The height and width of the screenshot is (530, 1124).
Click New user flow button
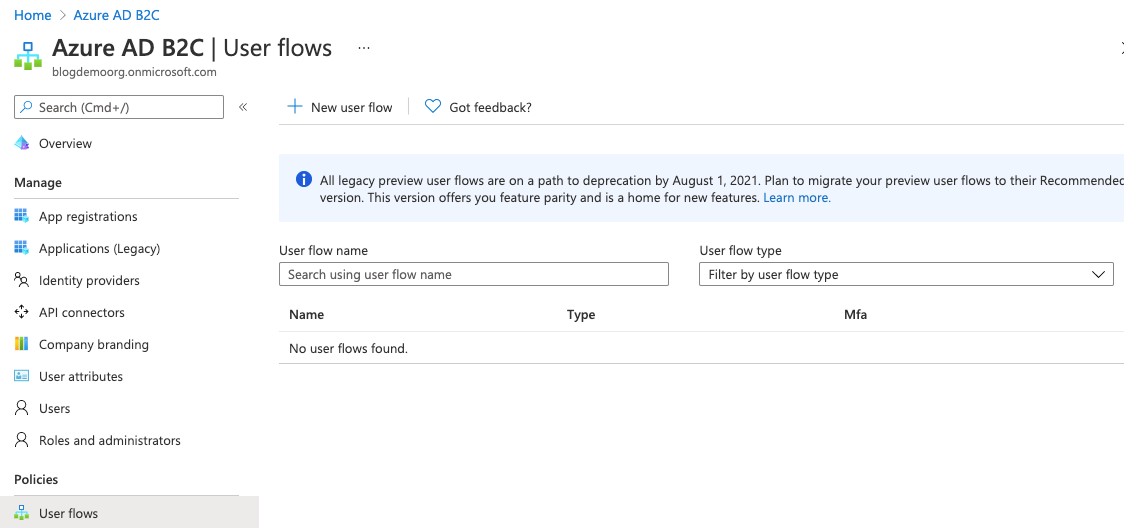pyautogui.click(x=340, y=107)
